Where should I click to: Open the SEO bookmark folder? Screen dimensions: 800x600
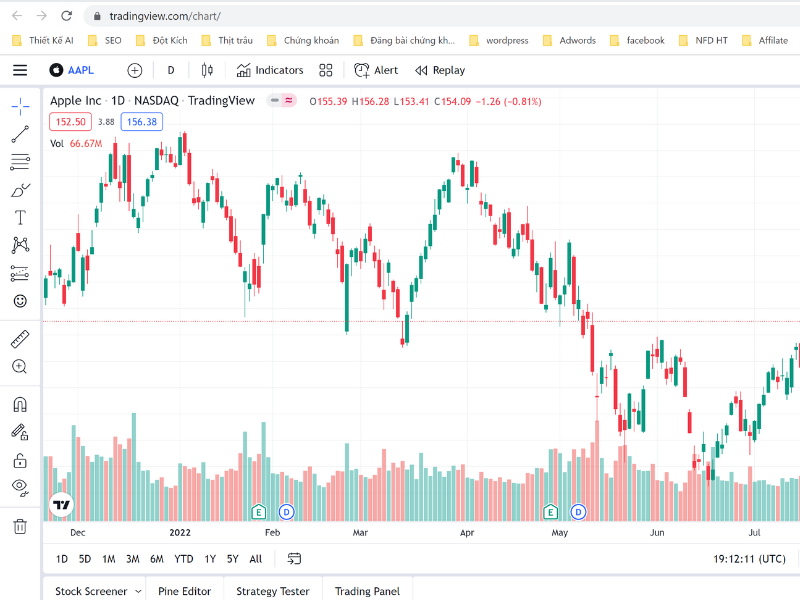point(105,40)
